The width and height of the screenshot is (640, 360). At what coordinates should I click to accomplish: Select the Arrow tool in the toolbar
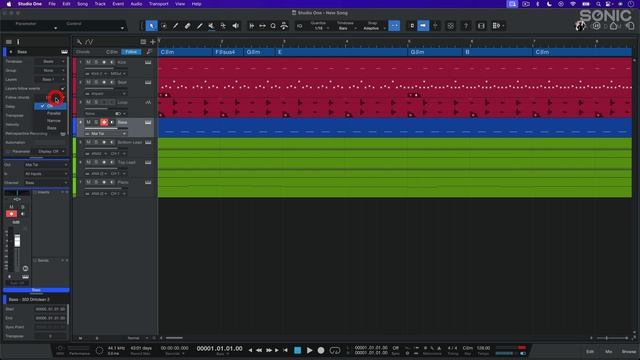(x=151, y=26)
